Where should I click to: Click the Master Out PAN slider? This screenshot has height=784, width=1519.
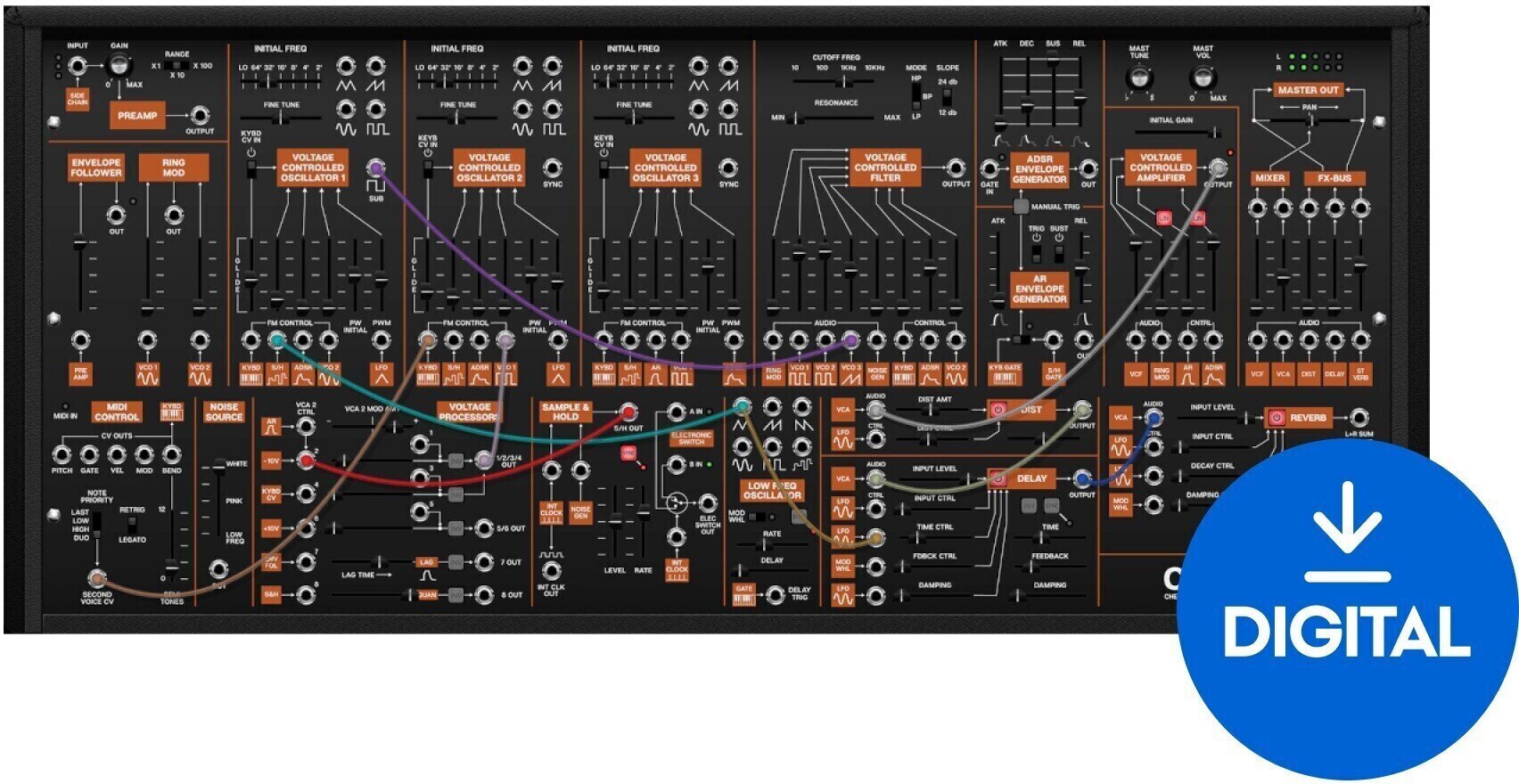(x=1309, y=119)
